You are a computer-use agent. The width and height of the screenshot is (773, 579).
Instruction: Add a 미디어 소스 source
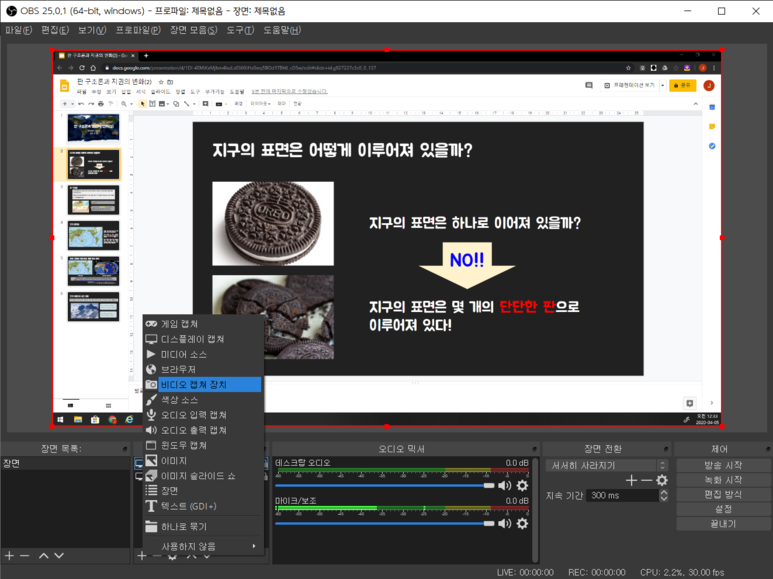coord(203,354)
